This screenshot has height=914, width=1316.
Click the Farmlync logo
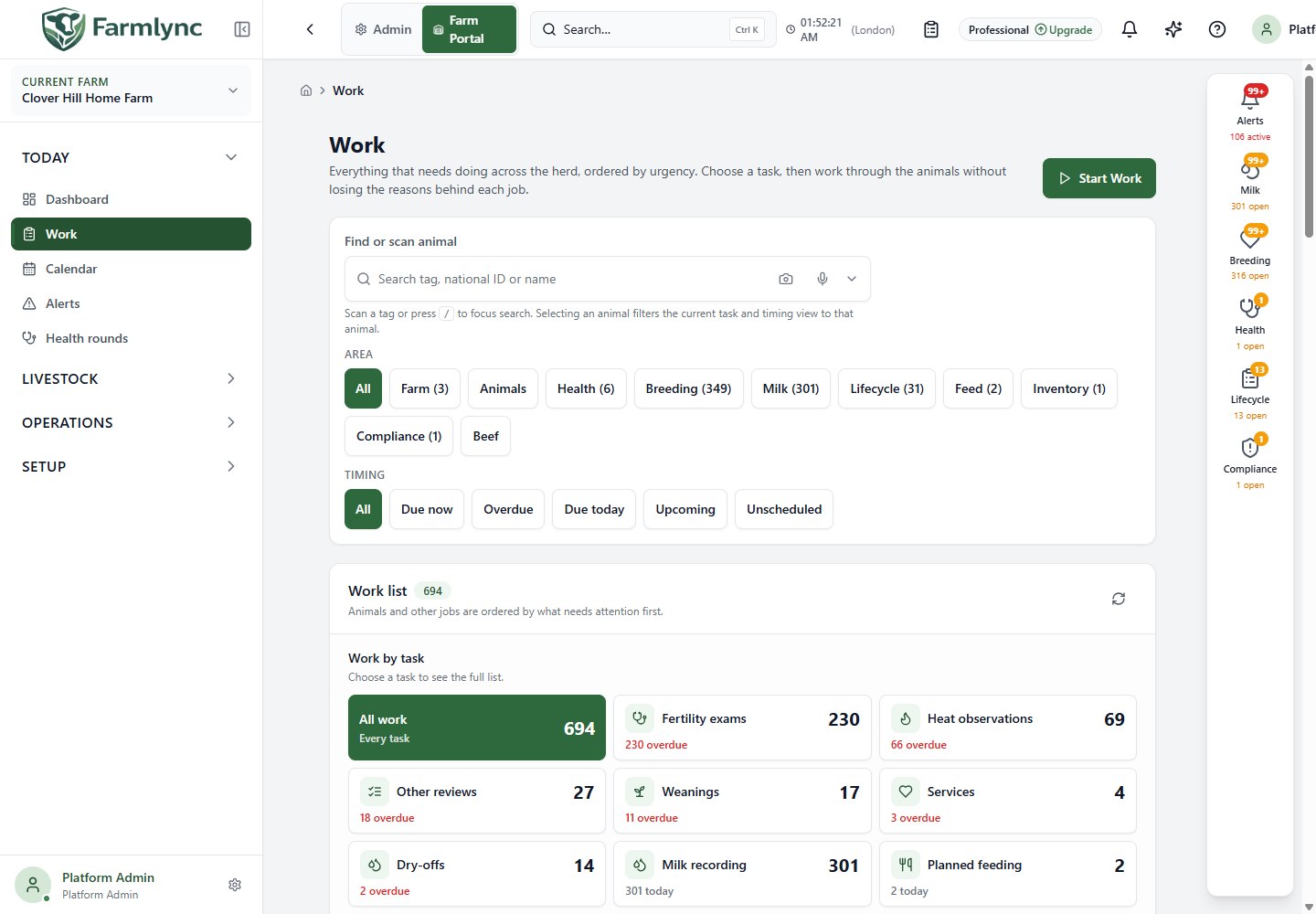(x=122, y=28)
